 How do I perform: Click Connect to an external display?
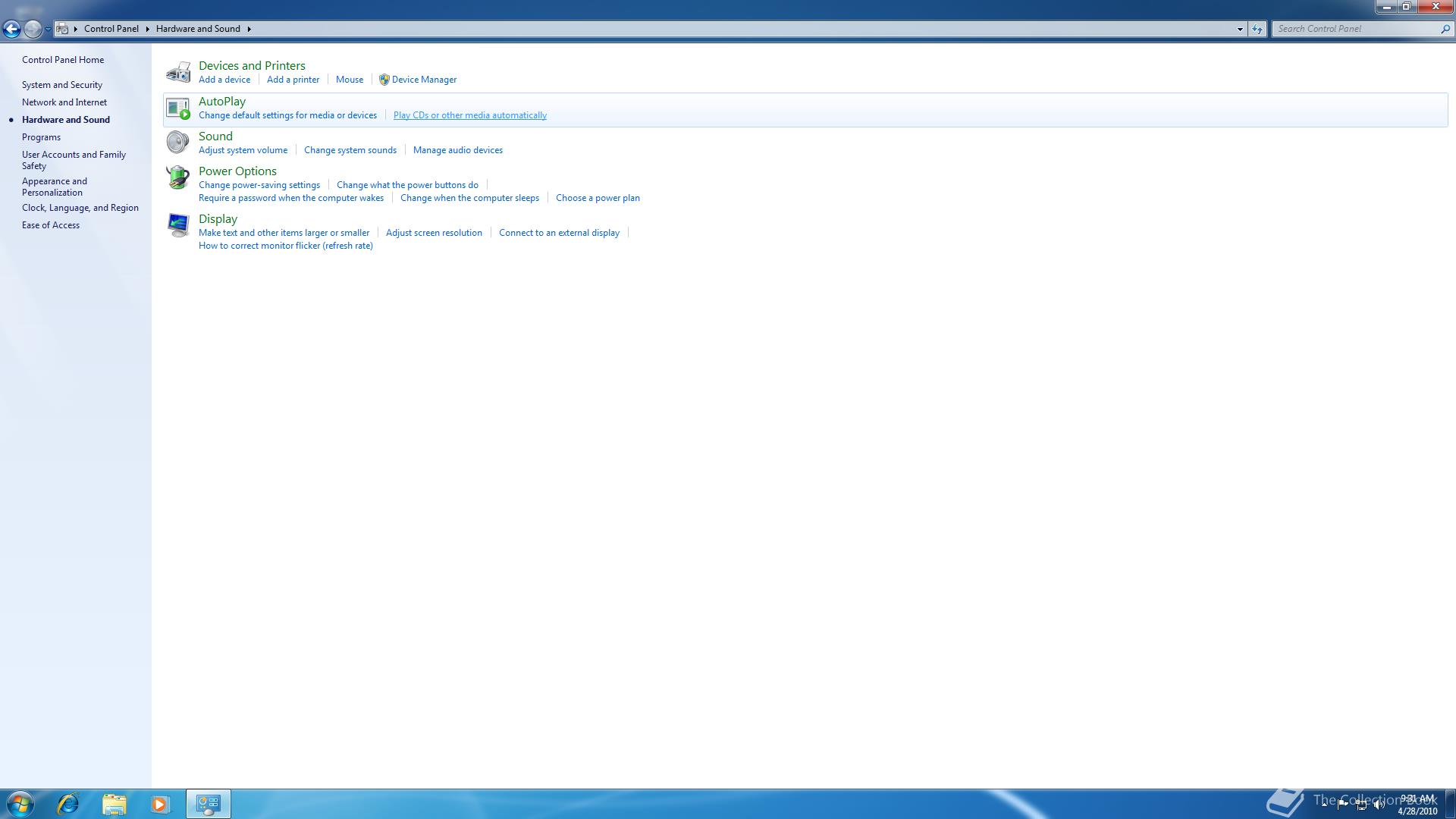(559, 233)
